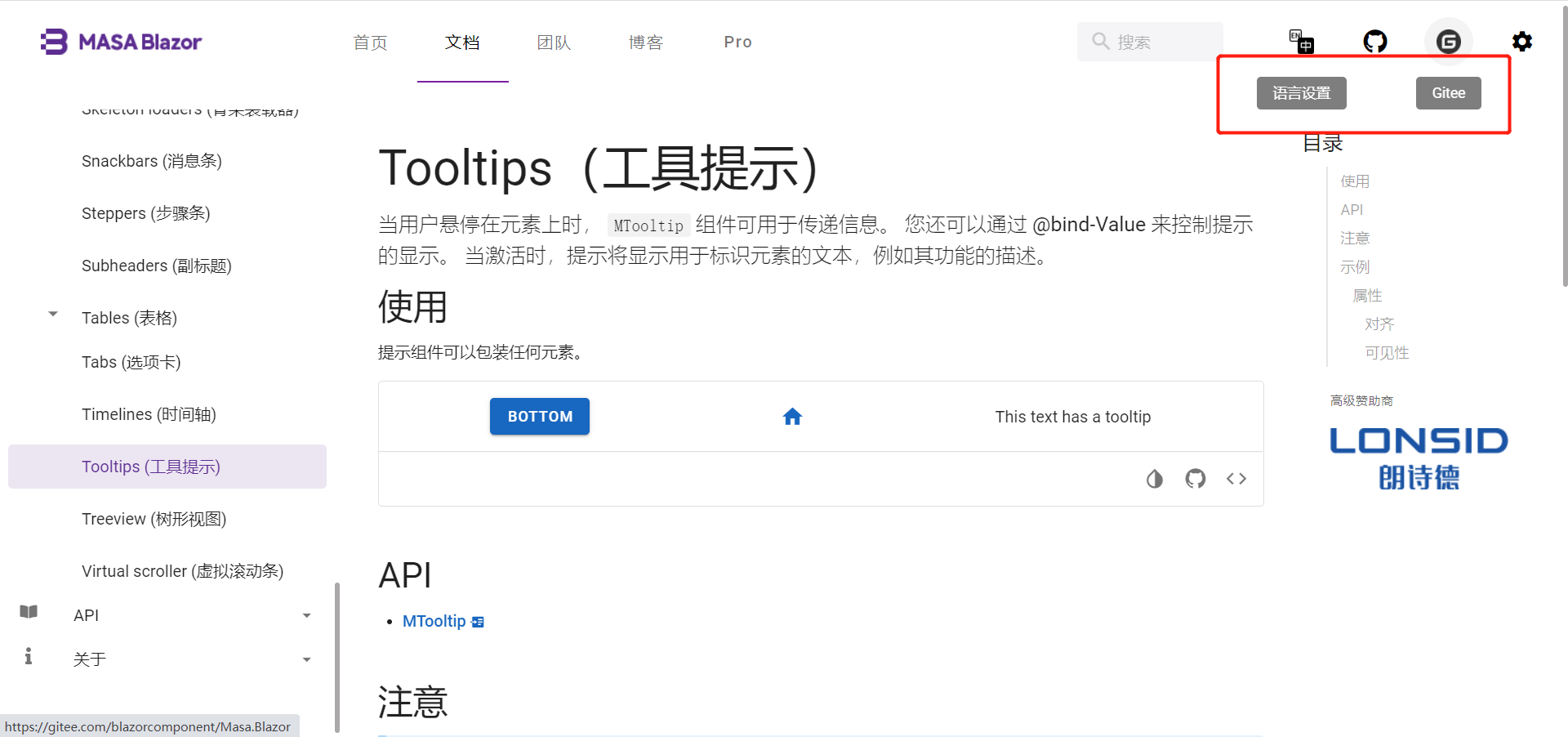Show the demo source code icon

point(1236,479)
